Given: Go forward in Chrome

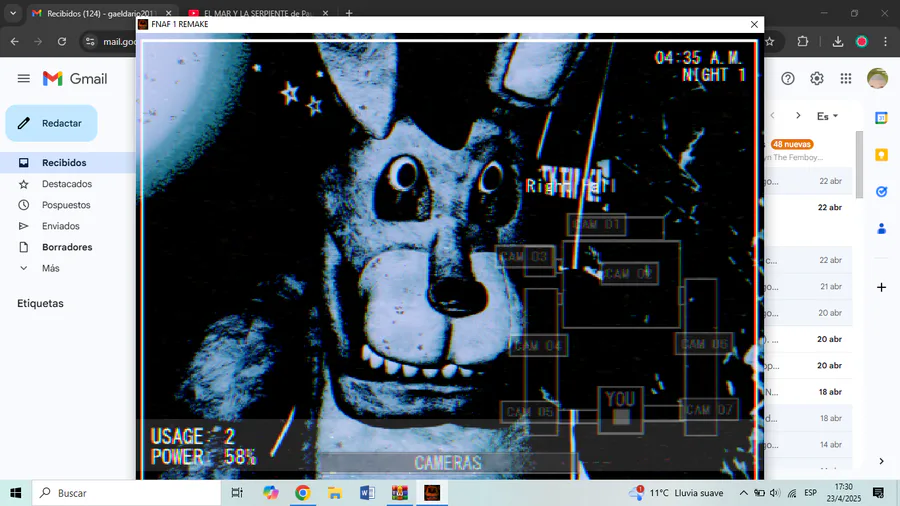Looking at the screenshot, I should pos(38,41).
